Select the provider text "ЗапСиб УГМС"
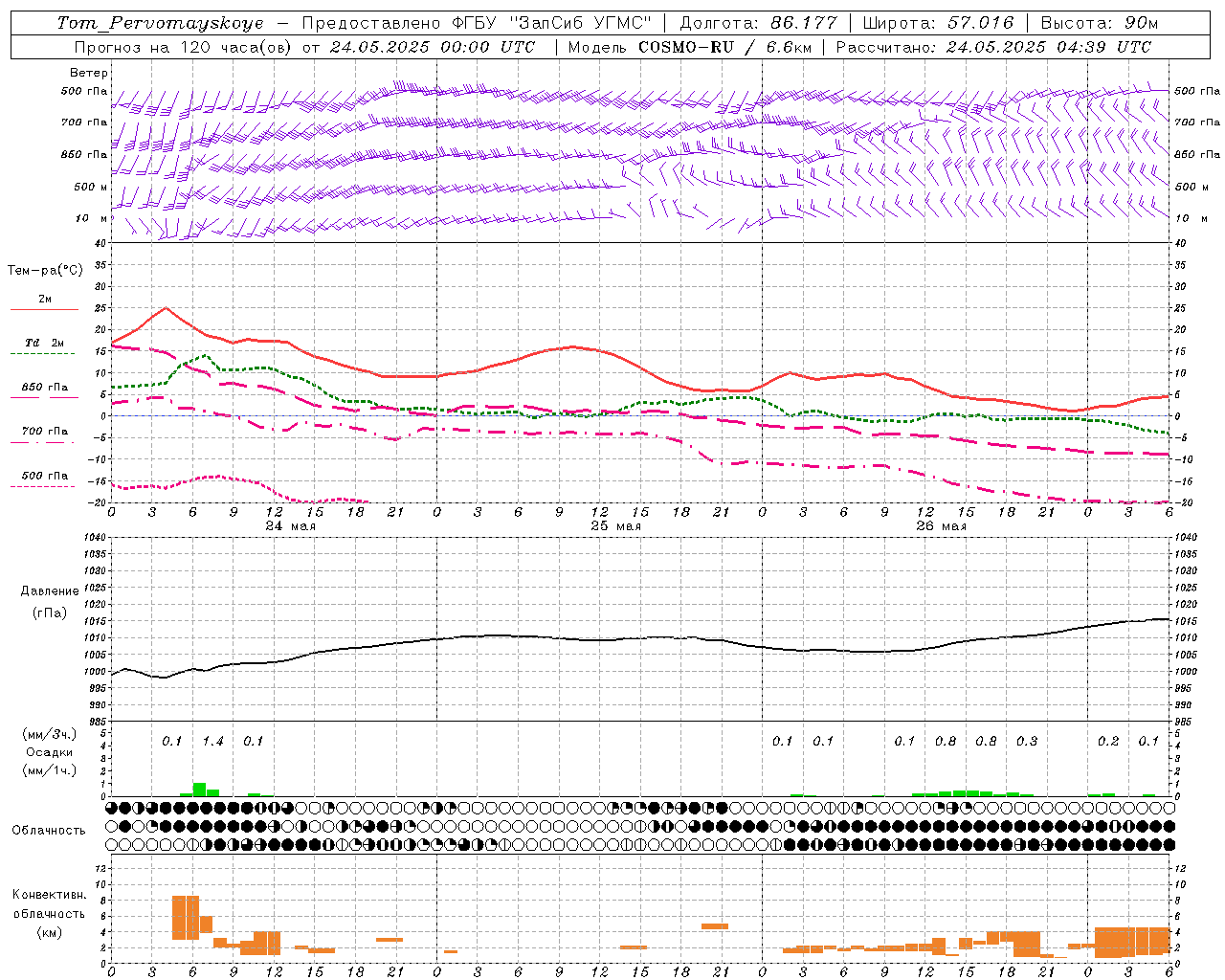This screenshot has height=980, width=1225. [x=583, y=23]
